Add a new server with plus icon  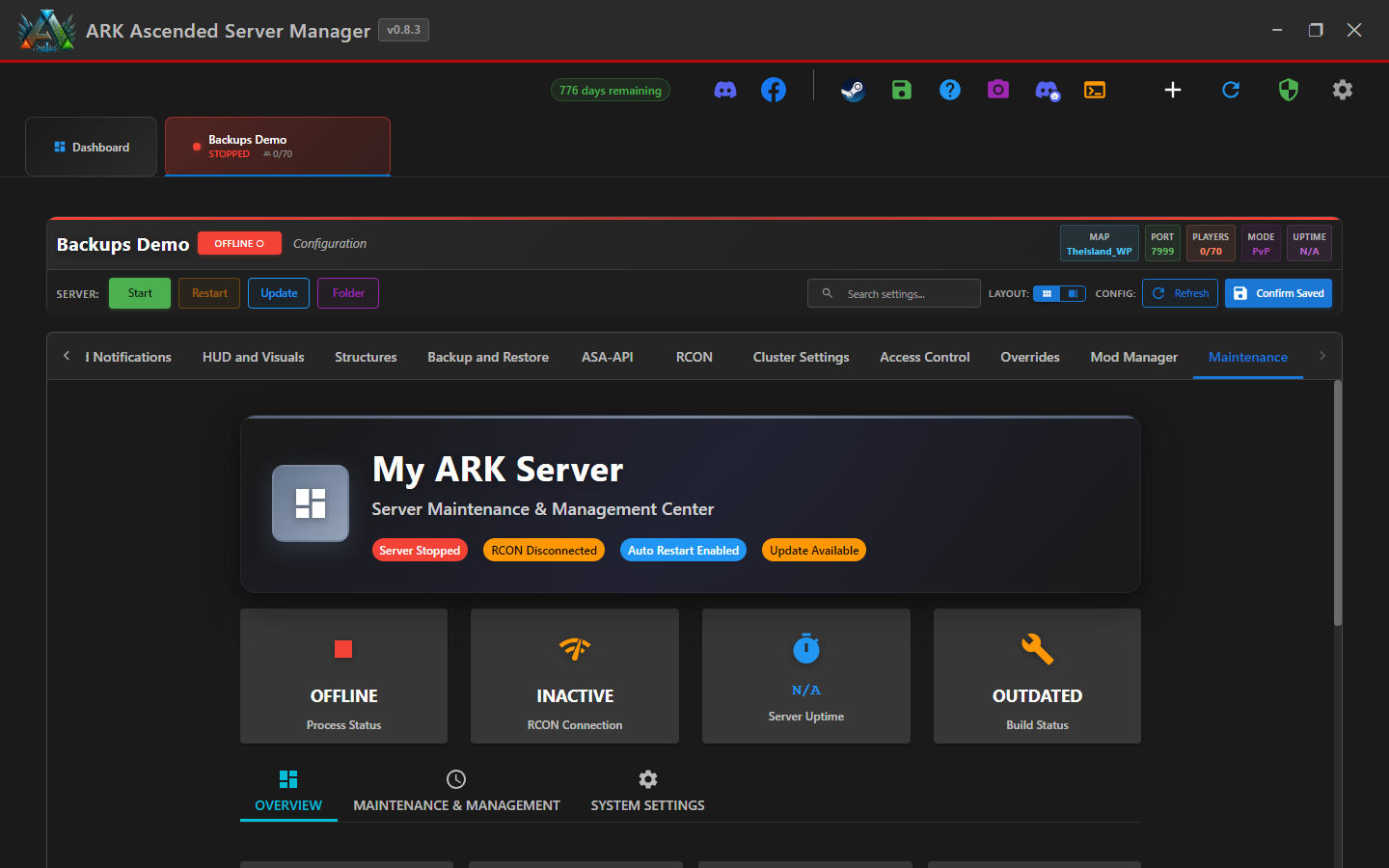[x=1173, y=90]
